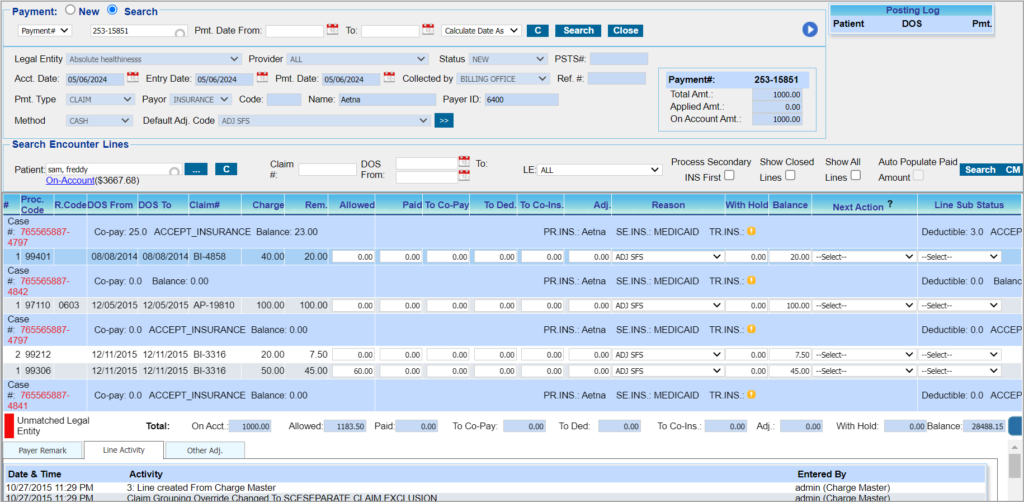
Task: Enable Process Secondary INS First checkbox
Action: coord(729,176)
